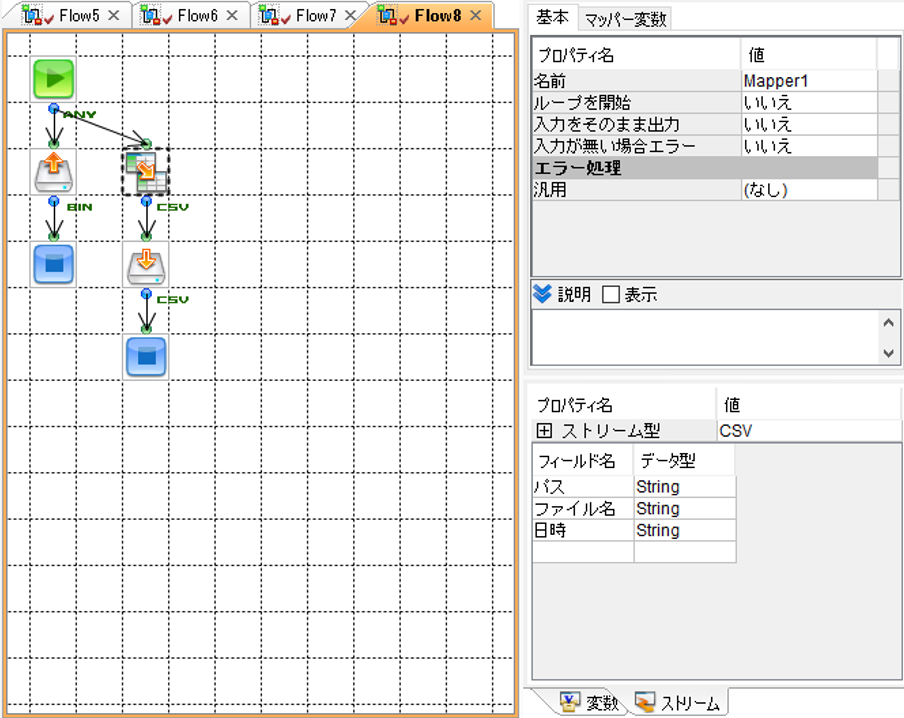Image resolution: width=904 pixels, height=718 pixels.
Task: Open the ストリーム bottom tab
Action: pos(677,702)
